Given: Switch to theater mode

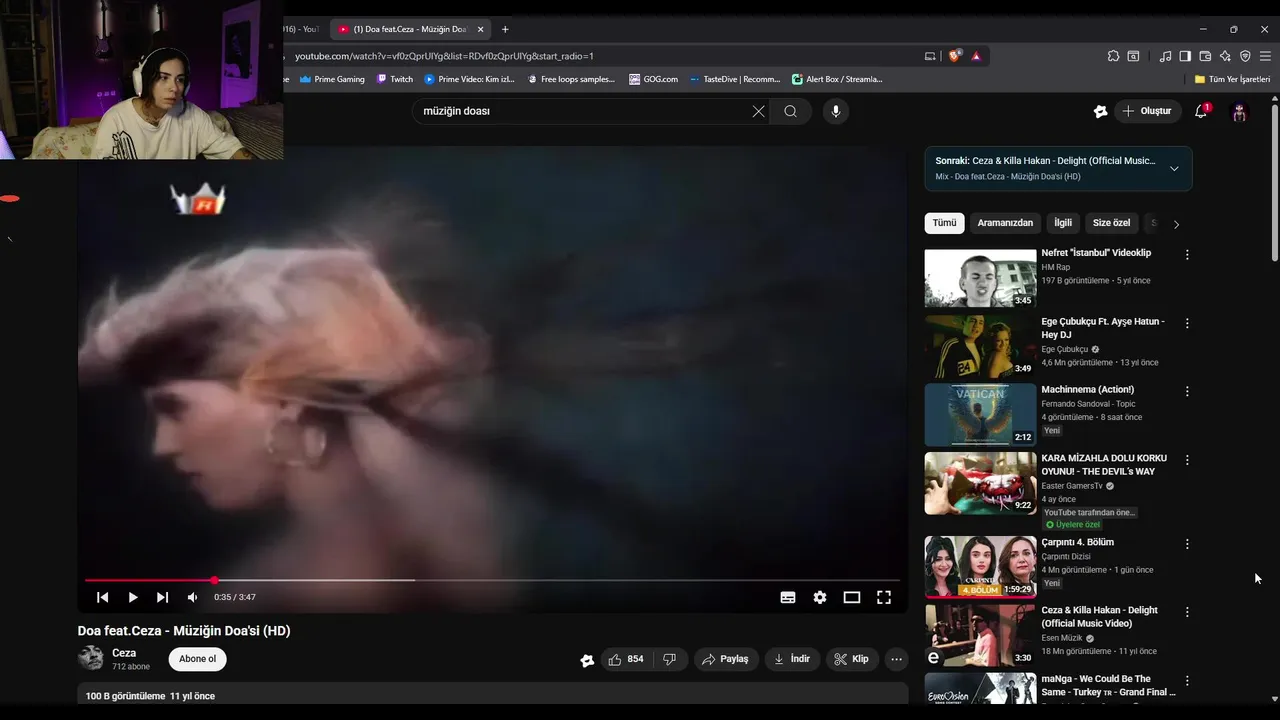Looking at the screenshot, I should click(x=852, y=597).
